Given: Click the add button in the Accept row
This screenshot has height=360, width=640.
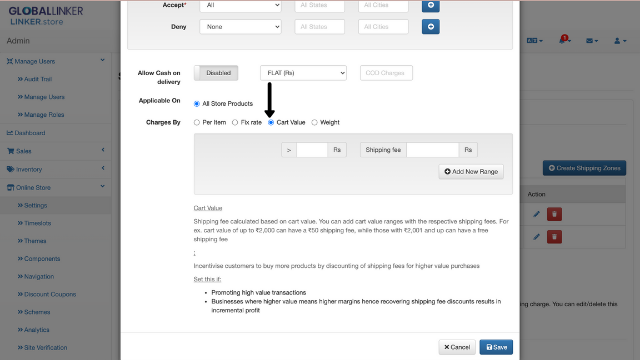Looking at the screenshot, I should point(431,6).
